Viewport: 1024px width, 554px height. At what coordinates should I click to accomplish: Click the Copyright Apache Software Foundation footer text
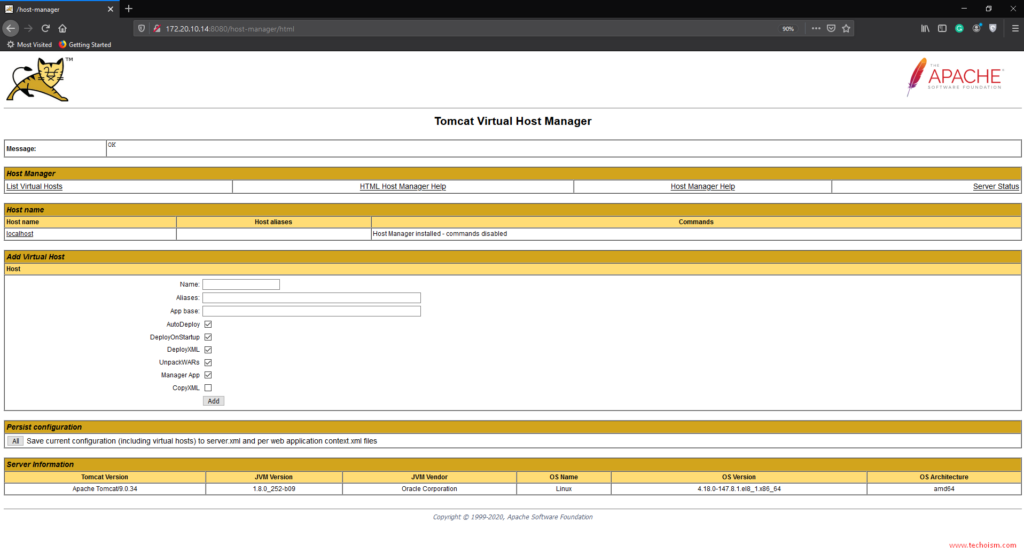pos(513,517)
